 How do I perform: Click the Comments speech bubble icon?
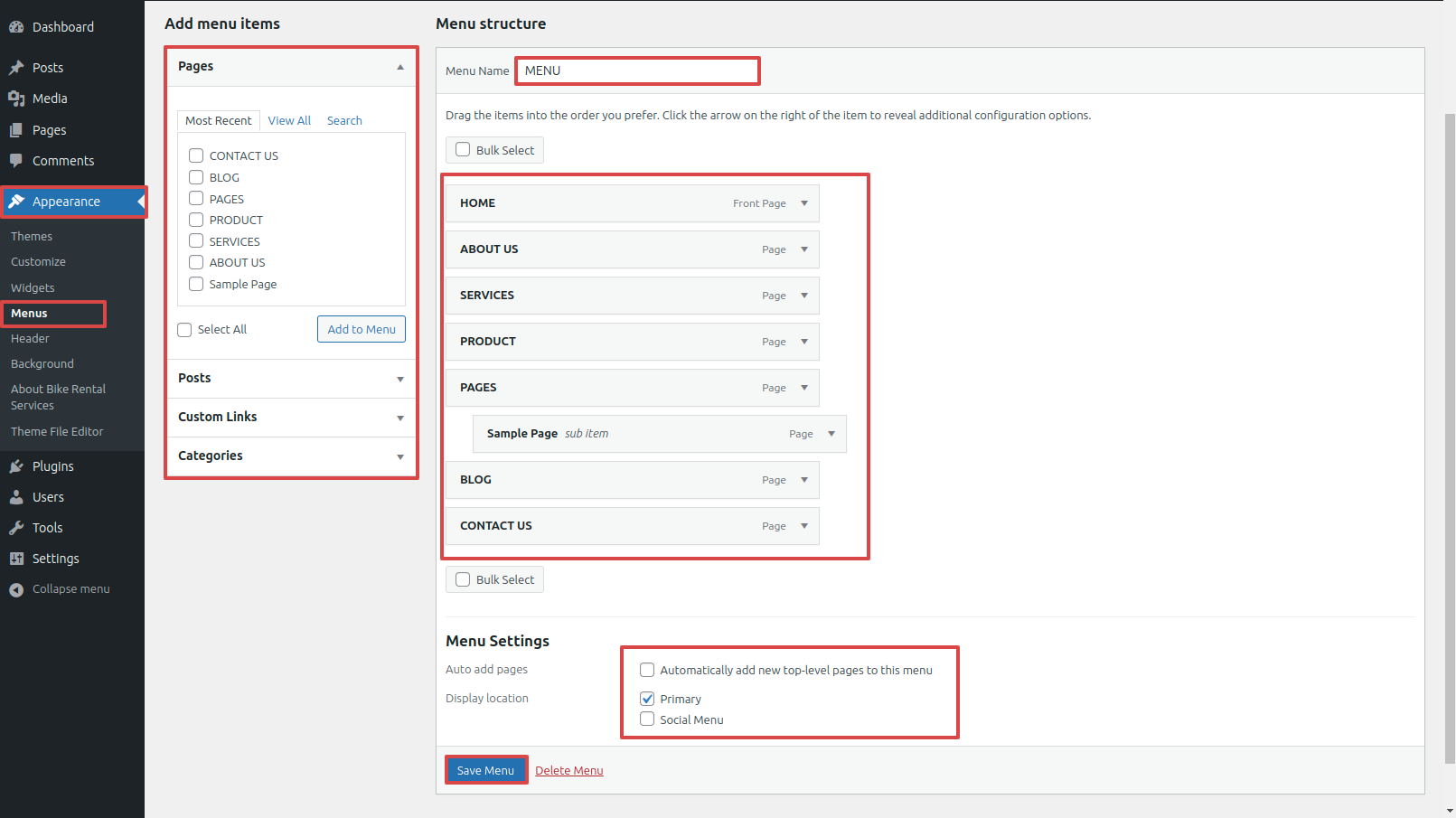pyautogui.click(x=16, y=161)
